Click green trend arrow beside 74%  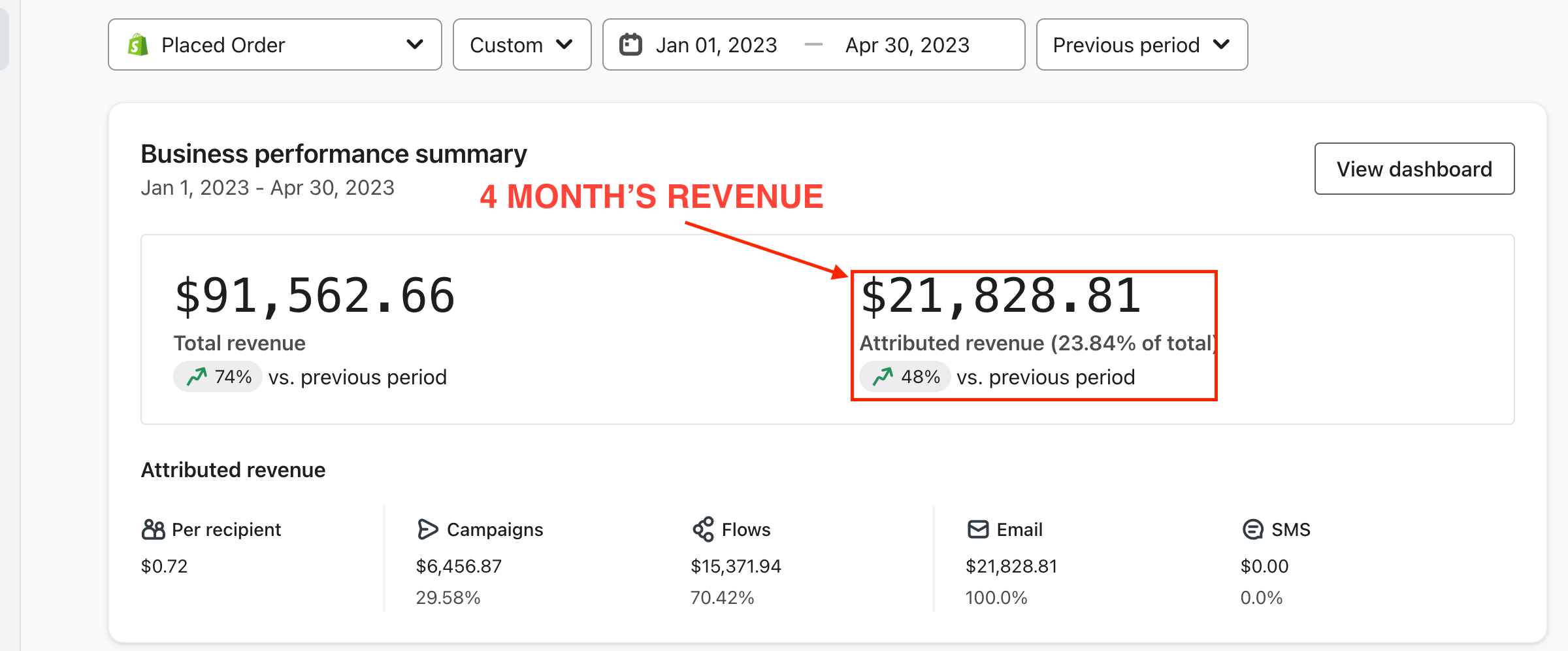click(x=197, y=377)
